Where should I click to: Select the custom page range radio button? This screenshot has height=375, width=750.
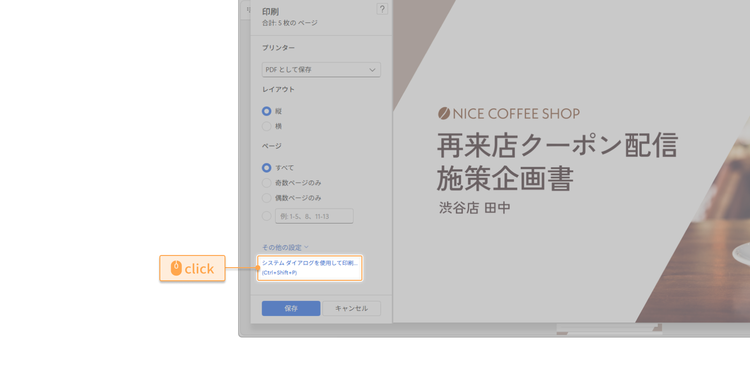click(x=266, y=216)
